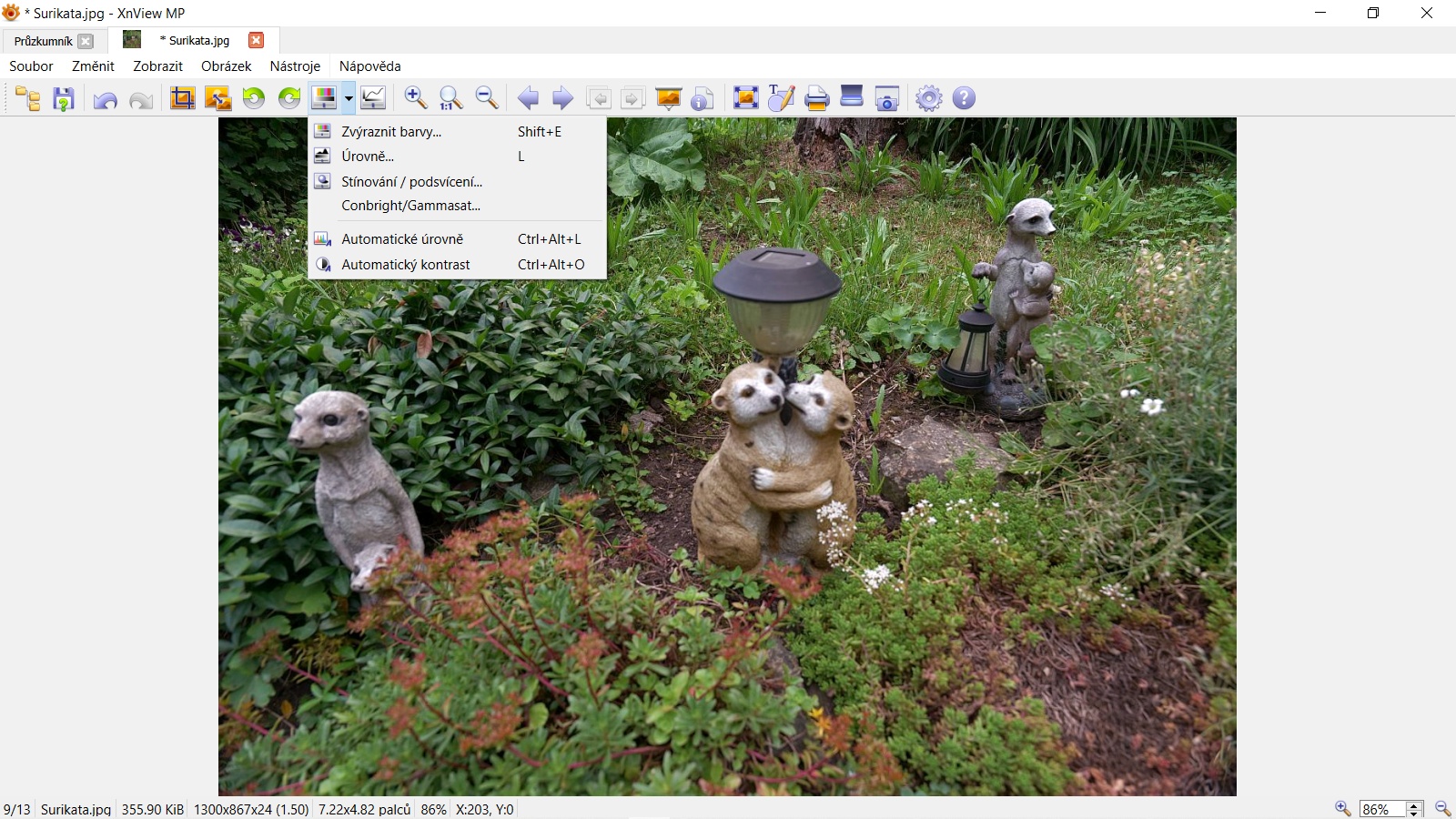This screenshot has height=819, width=1456.
Task: Rotate image counter-clockwise icon
Action: pos(254,98)
